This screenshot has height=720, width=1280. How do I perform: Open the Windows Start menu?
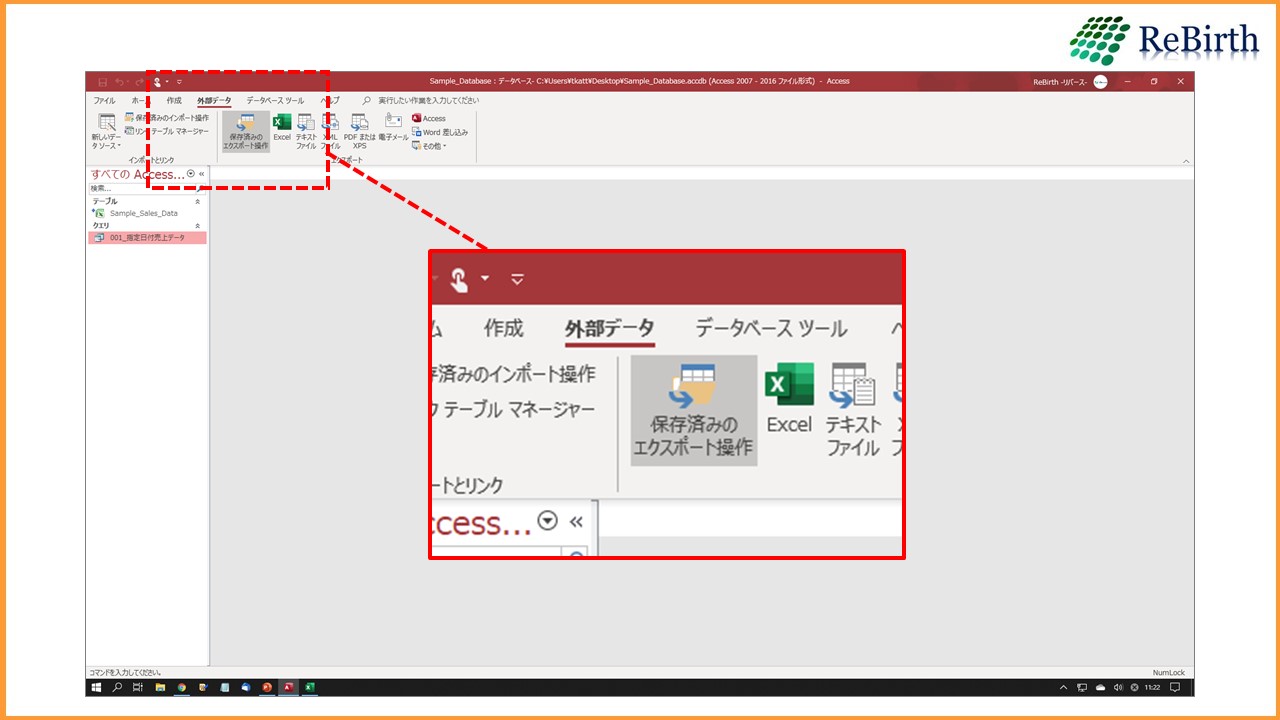tap(97, 688)
